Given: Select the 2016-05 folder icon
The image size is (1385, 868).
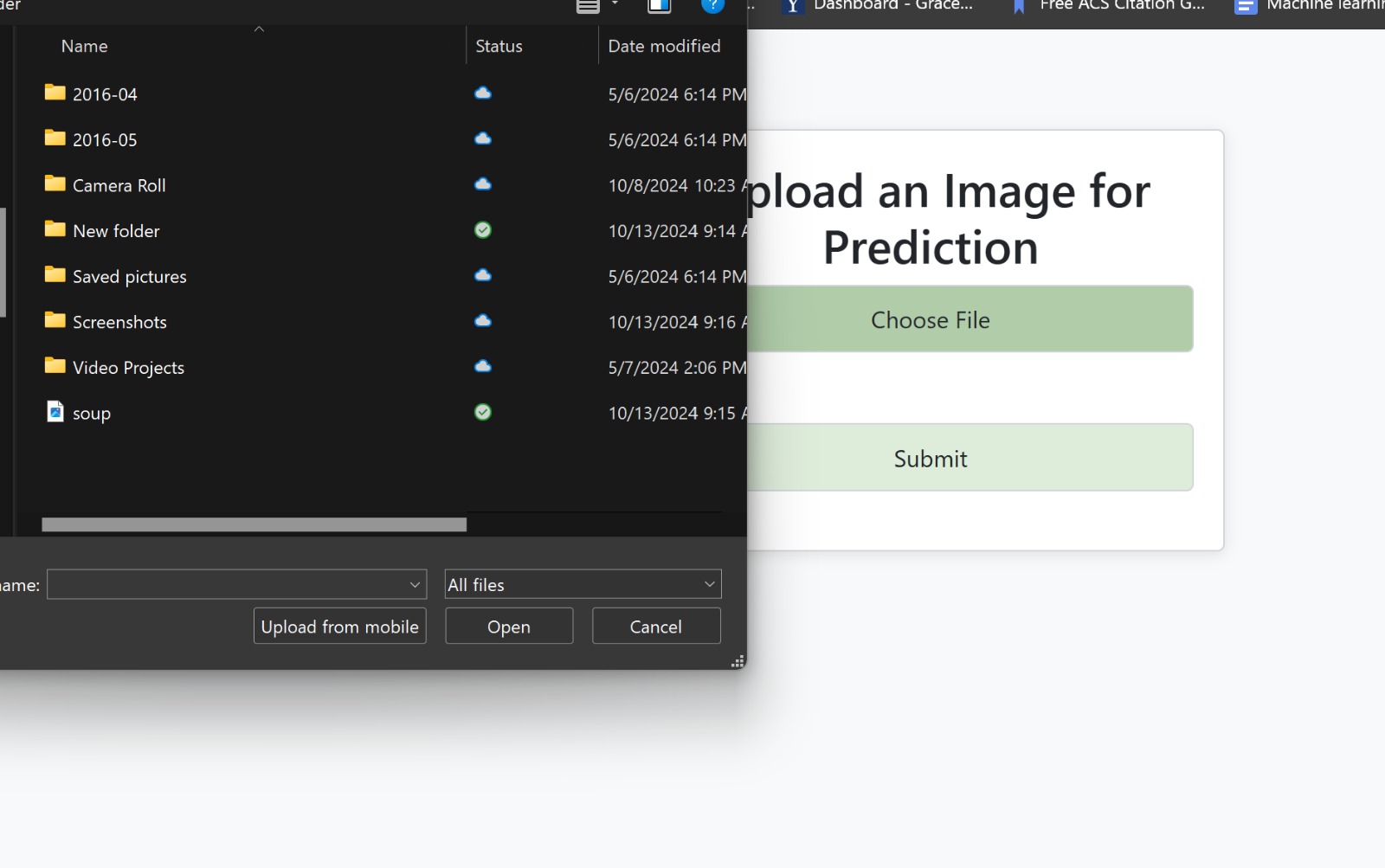Looking at the screenshot, I should pos(55,138).
